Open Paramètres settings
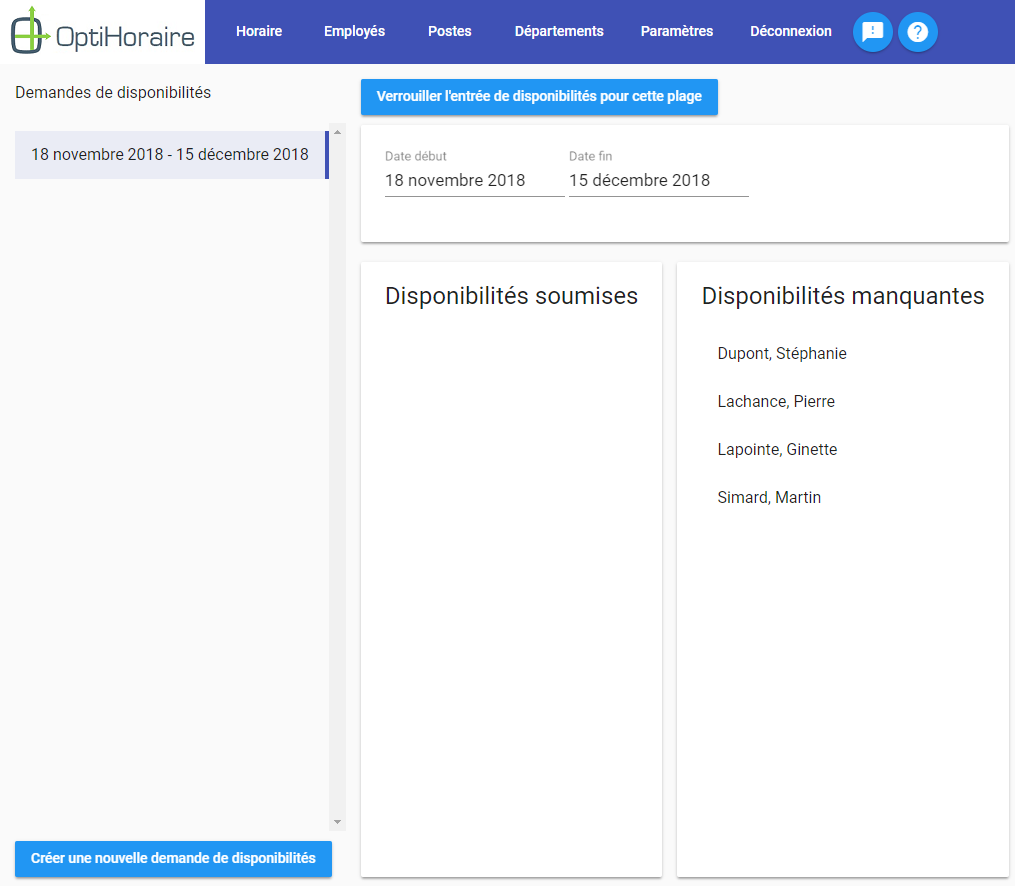Image resolution: width=1015 pixels, height=886 pixels. point(676,31)
